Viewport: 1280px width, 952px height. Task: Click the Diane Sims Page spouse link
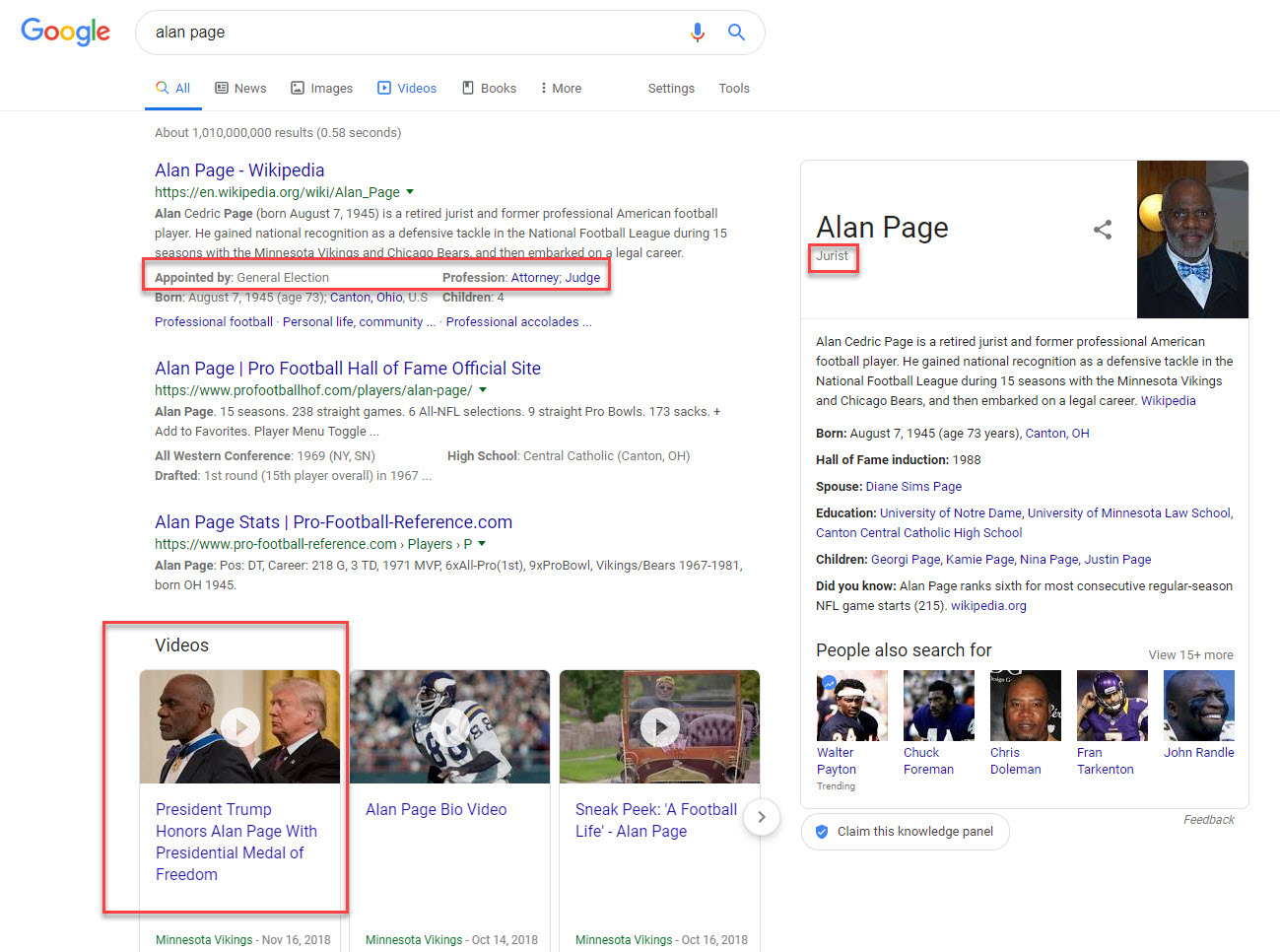pos(913,487)
